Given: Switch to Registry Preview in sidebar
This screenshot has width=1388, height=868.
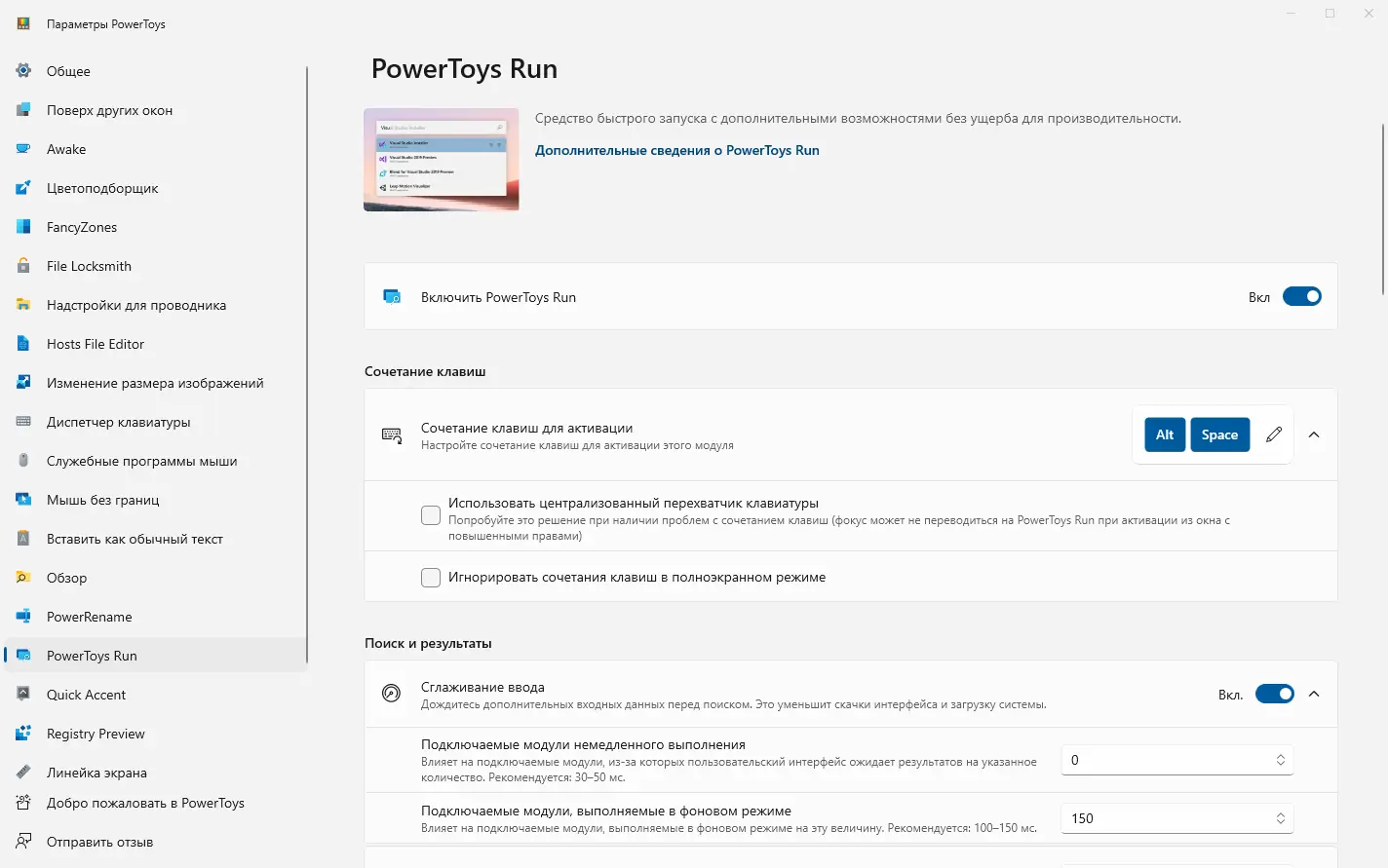Looking at the screenshot, I should pyautogui.click(x=156, y=734).
